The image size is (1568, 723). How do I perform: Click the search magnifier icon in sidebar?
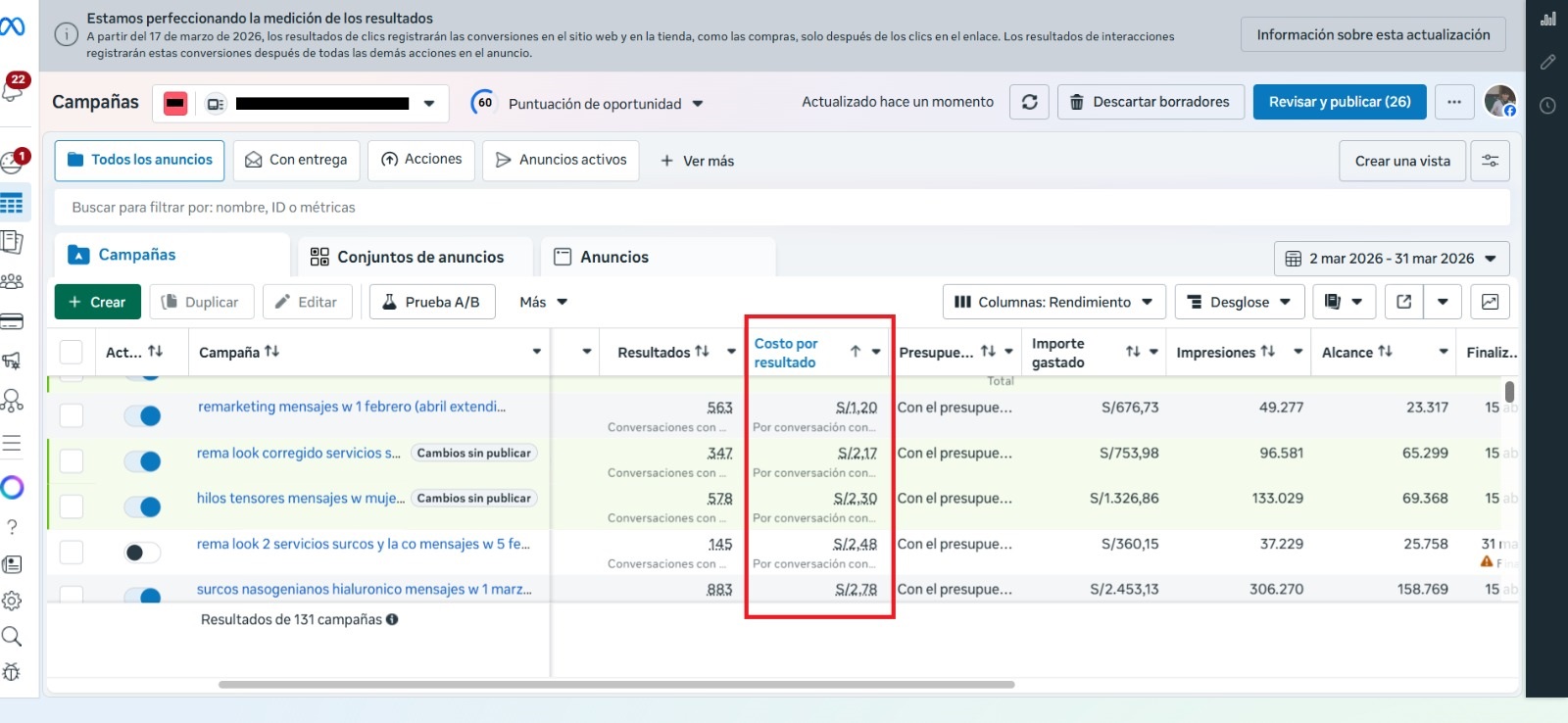tap(12, 637)
